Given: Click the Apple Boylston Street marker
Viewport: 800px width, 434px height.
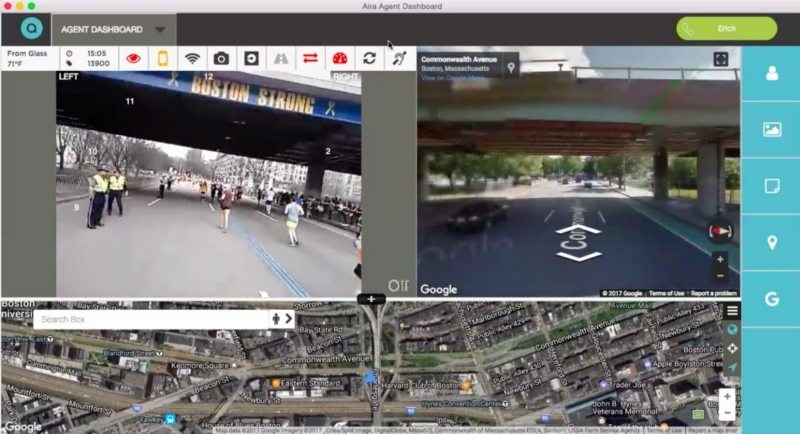Looking at the screenshot, I should 647,364.
